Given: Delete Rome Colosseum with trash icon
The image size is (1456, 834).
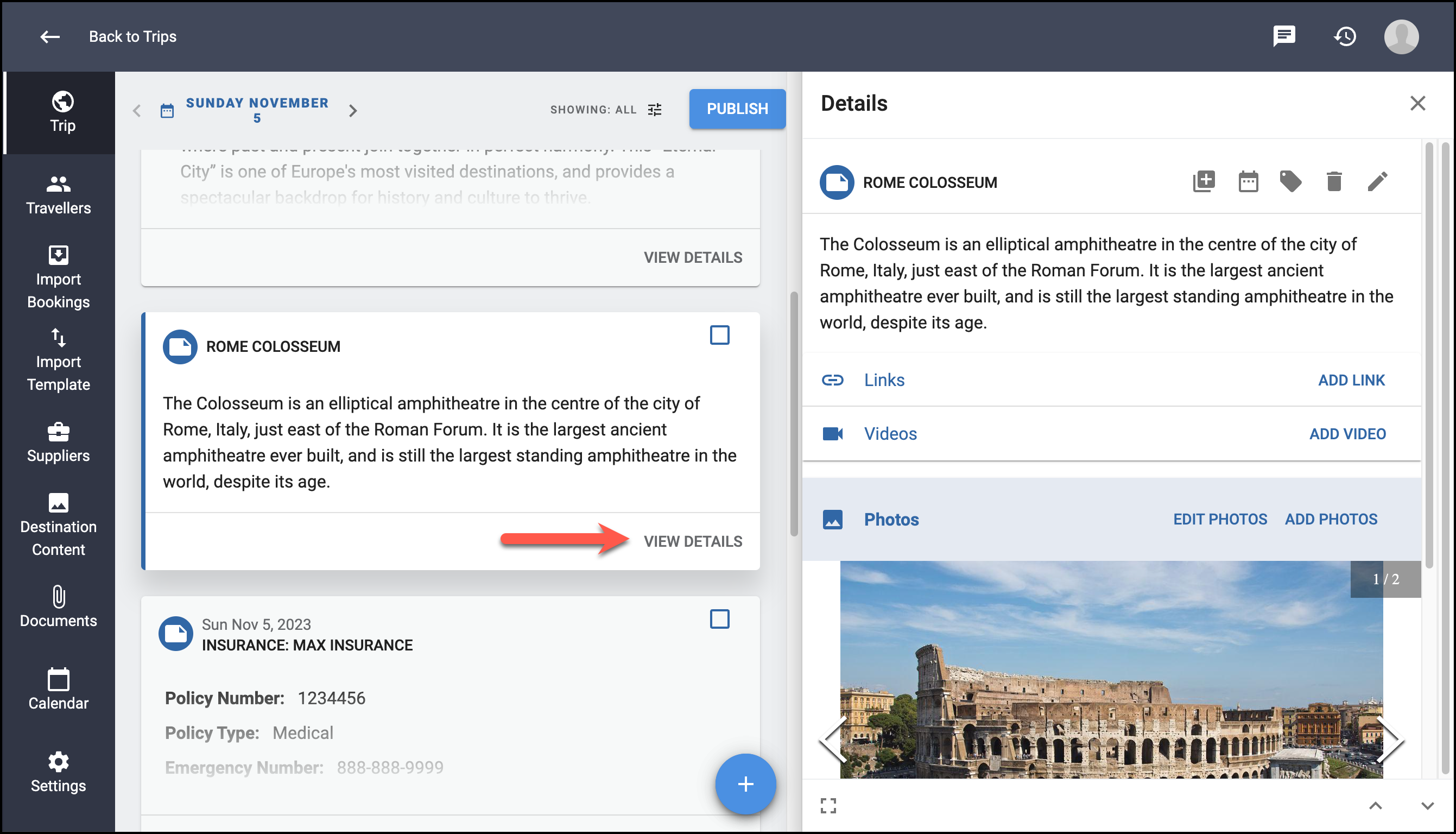Looking at the screenshot, I should (1334, 181).
